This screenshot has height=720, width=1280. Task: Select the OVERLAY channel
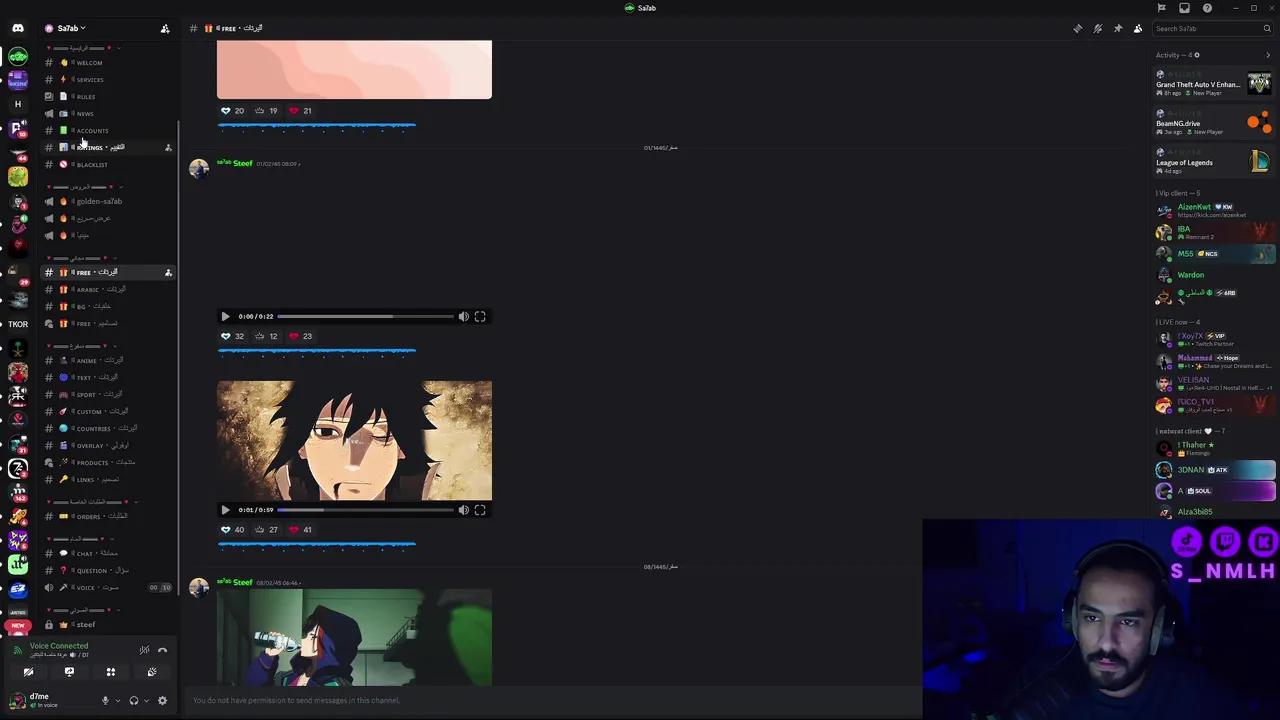(x=108, y=445)
